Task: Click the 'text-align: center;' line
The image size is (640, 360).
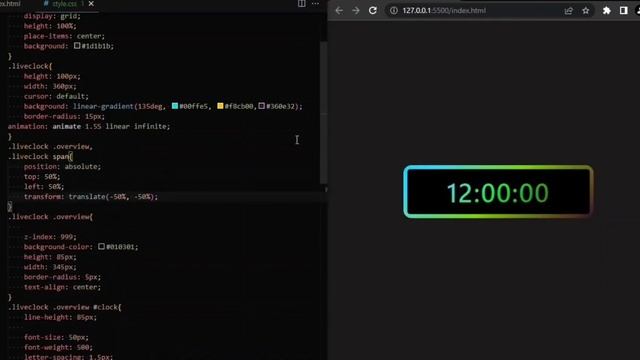Action: click(x=62, y=287)
